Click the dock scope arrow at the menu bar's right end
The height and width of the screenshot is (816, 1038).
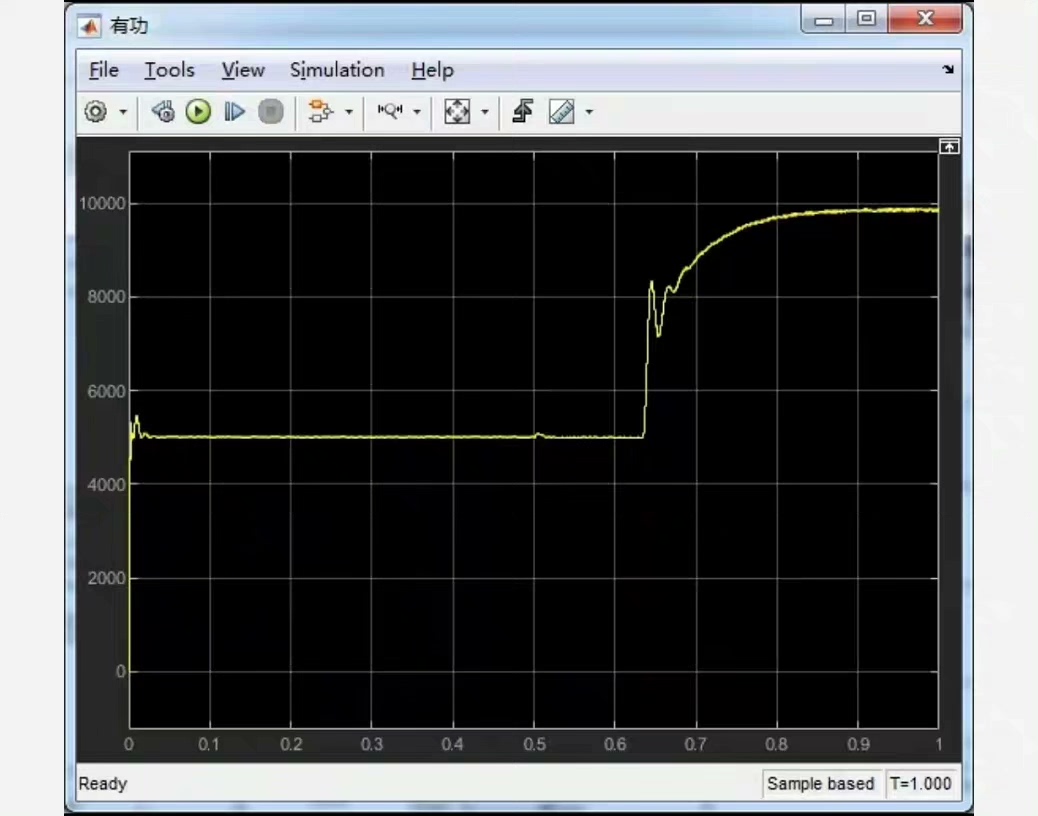[x=948, y=69]
